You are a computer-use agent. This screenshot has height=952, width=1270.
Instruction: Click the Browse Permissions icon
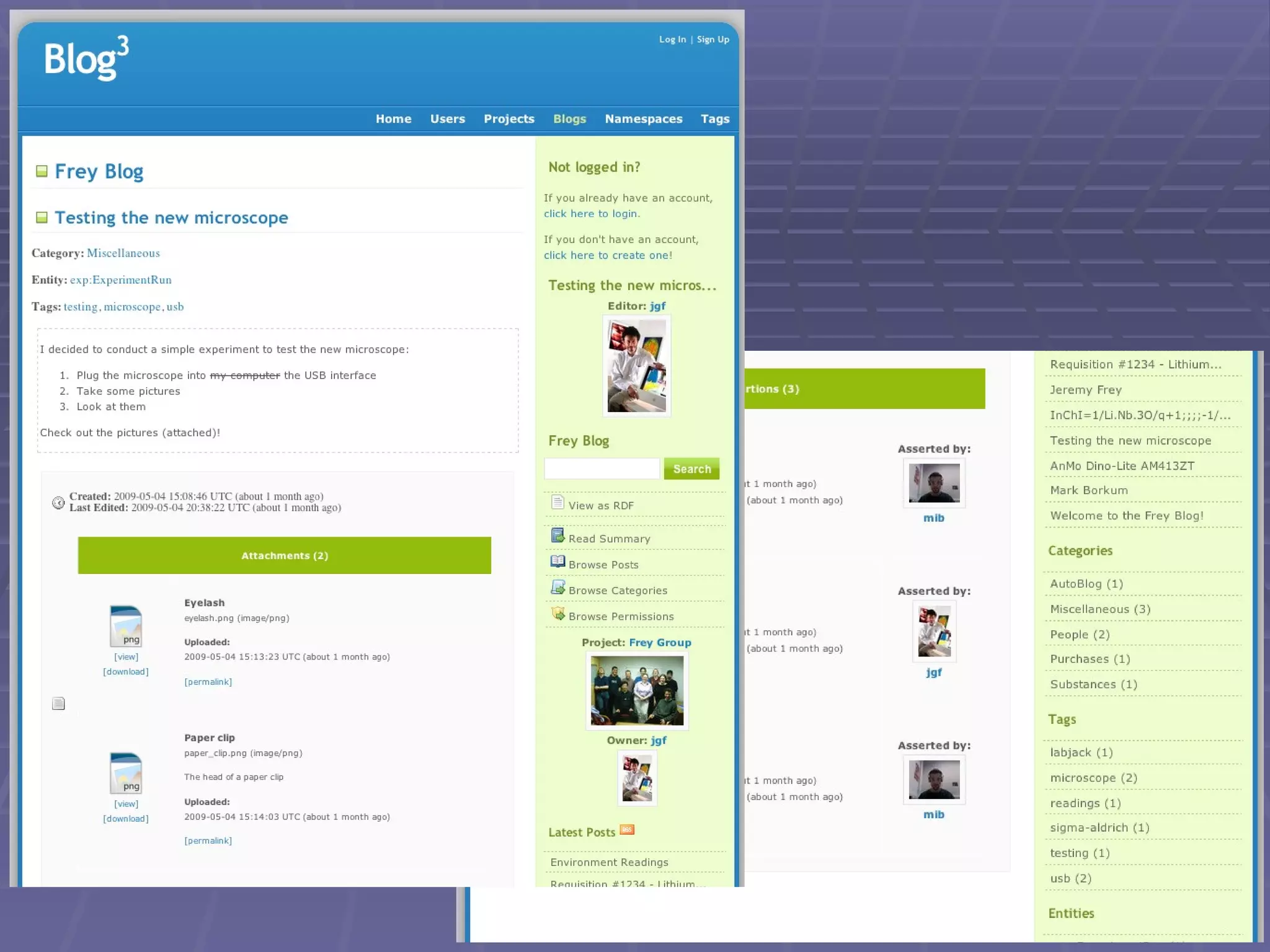pos(557,614)
